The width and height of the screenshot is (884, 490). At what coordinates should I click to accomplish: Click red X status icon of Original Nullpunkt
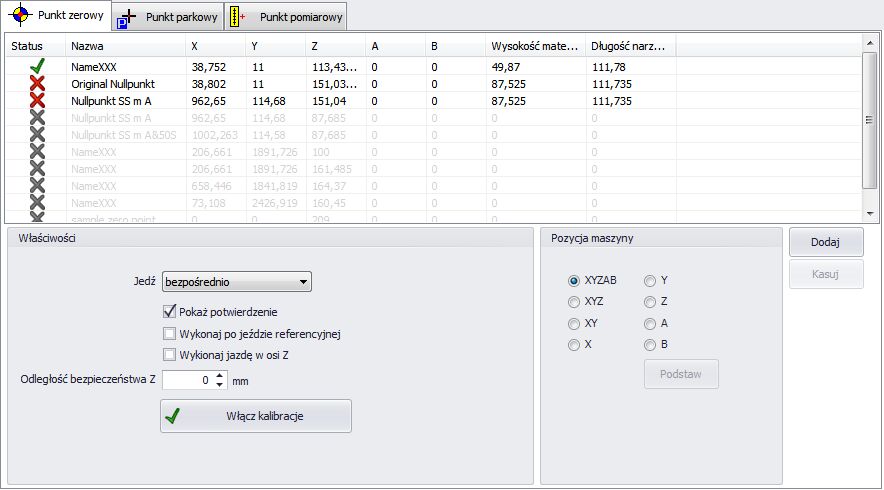coord(37,84)
